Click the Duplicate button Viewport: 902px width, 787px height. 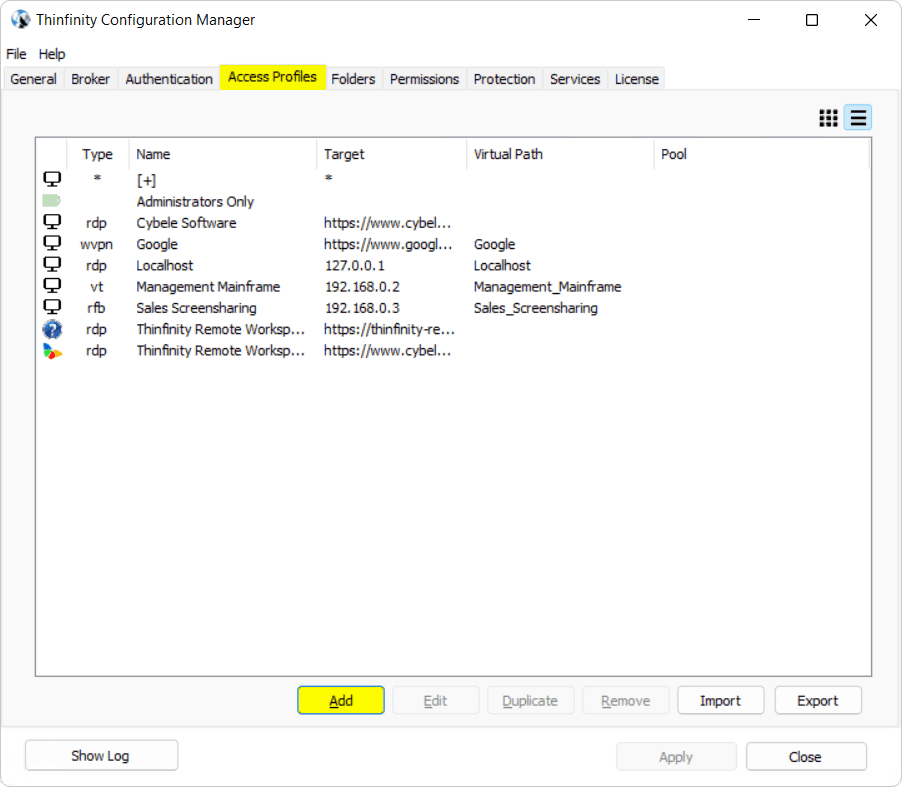pos(530,701)
